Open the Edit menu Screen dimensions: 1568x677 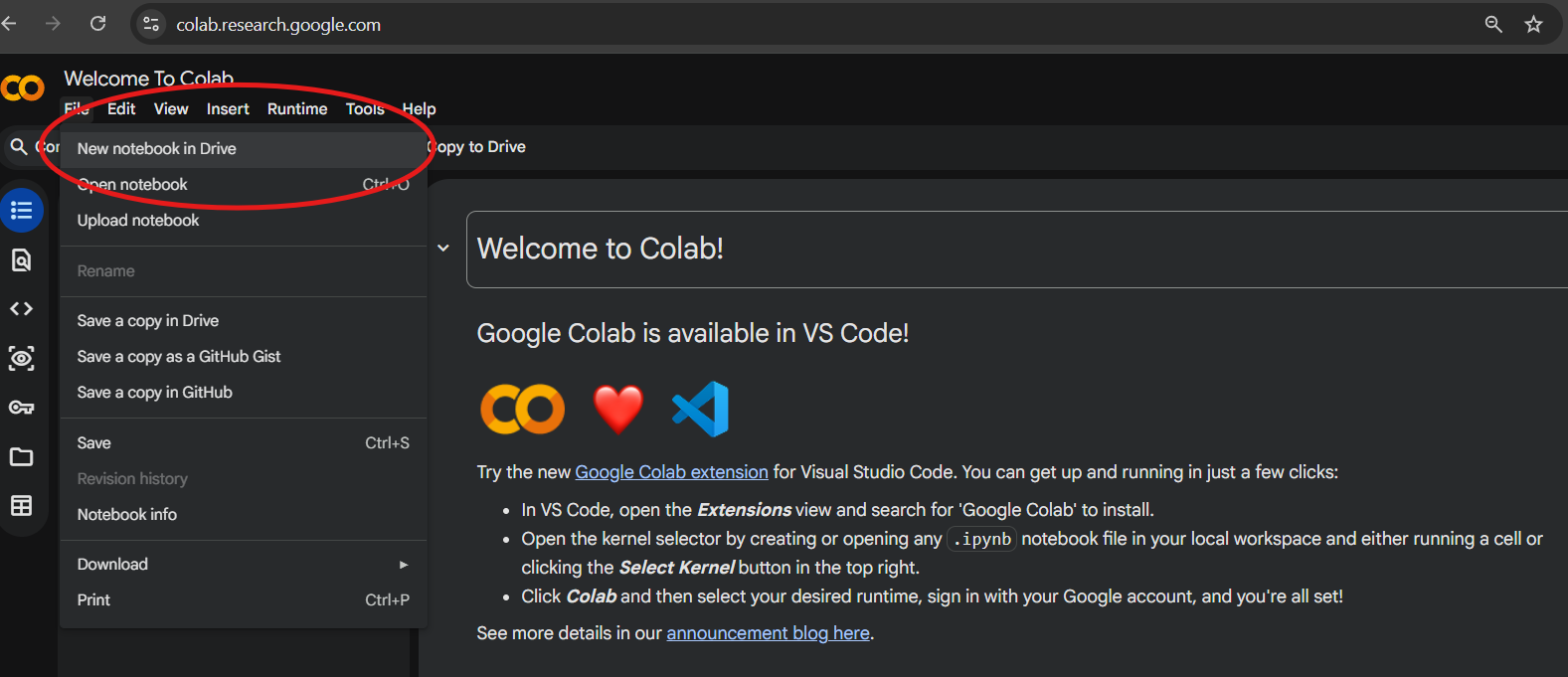tap(121, 109)
